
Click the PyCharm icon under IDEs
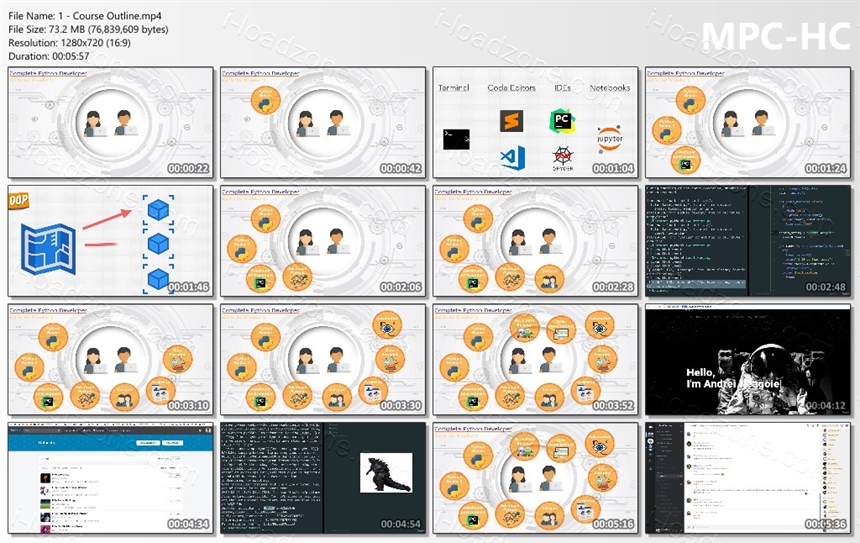click(562, 121)
